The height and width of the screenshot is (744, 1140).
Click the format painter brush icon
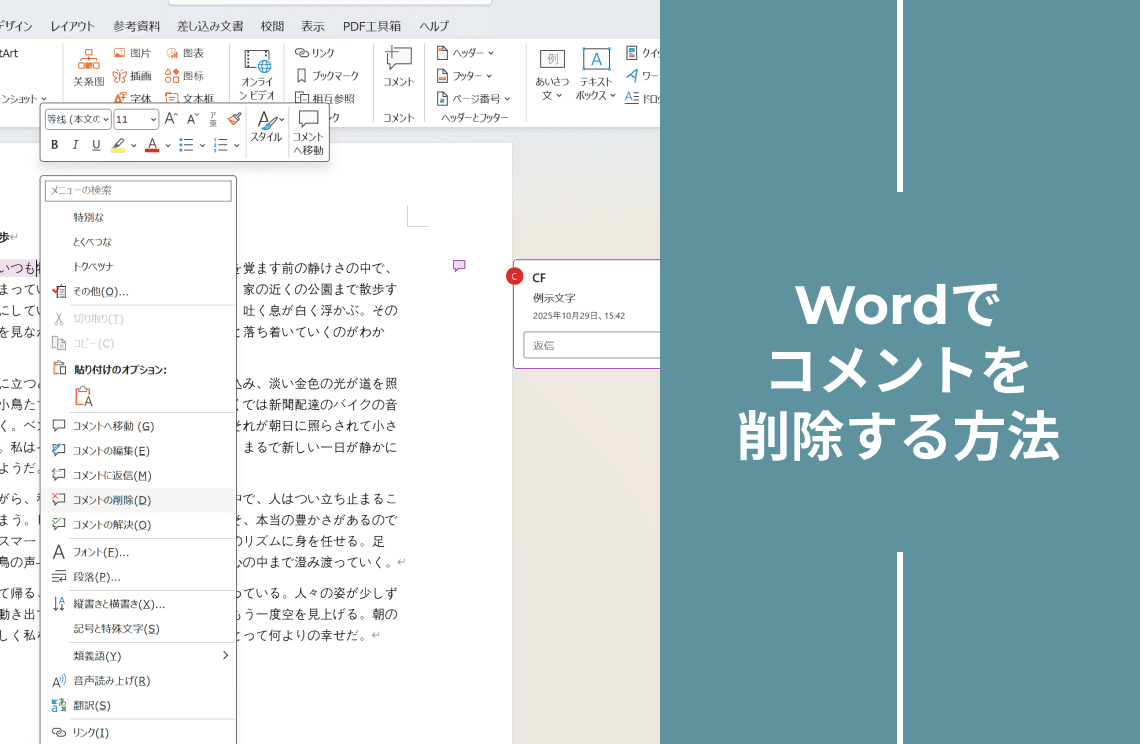(x=234, y=119)
